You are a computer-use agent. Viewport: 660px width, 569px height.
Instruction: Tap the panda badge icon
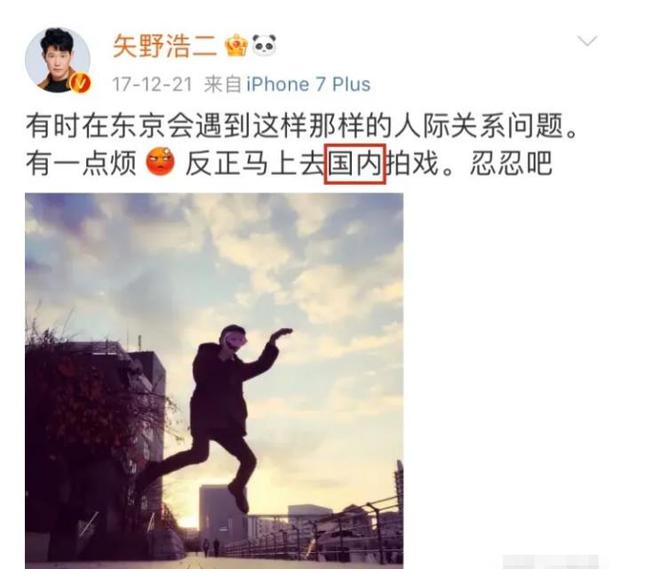264,45
